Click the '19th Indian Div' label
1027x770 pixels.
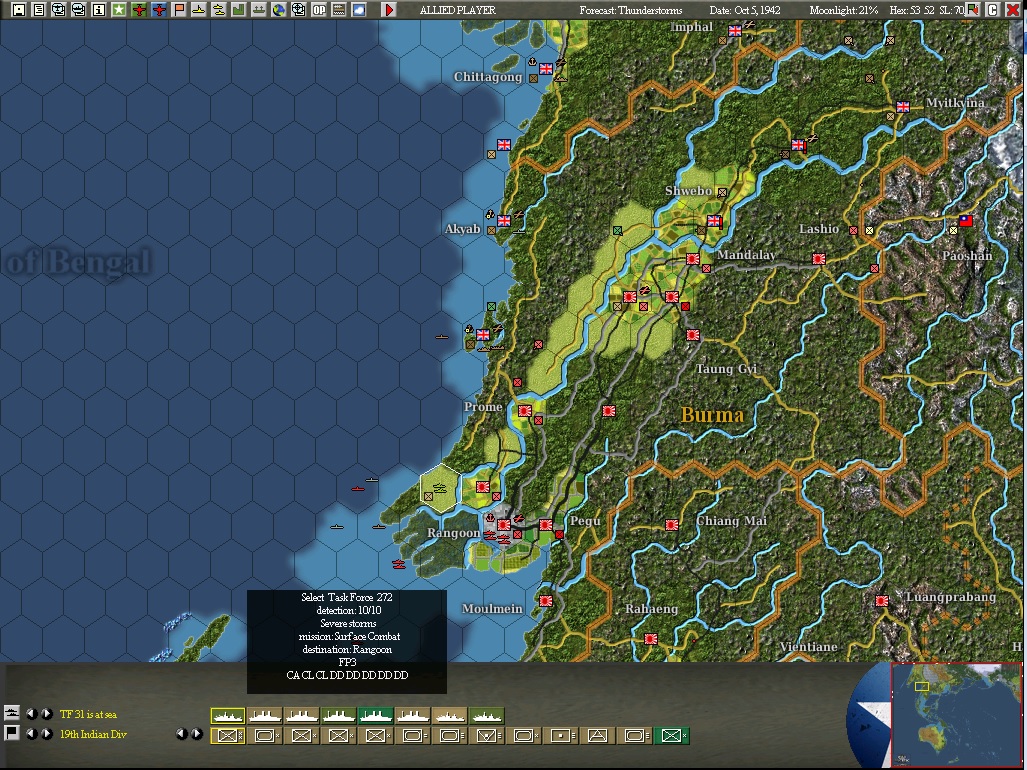[93, 735]
